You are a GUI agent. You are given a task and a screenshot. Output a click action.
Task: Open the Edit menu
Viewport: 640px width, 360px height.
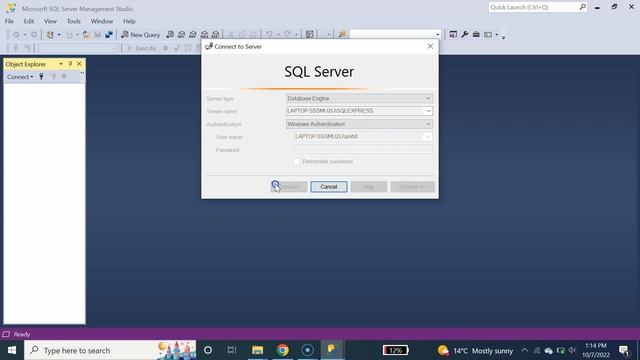pos(29,21)
